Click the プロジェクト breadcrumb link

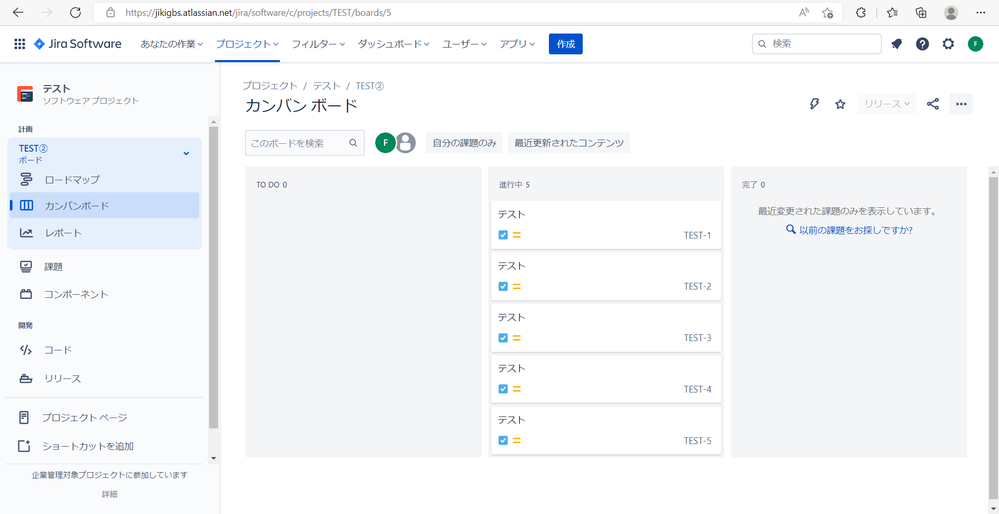pos(270,85)
